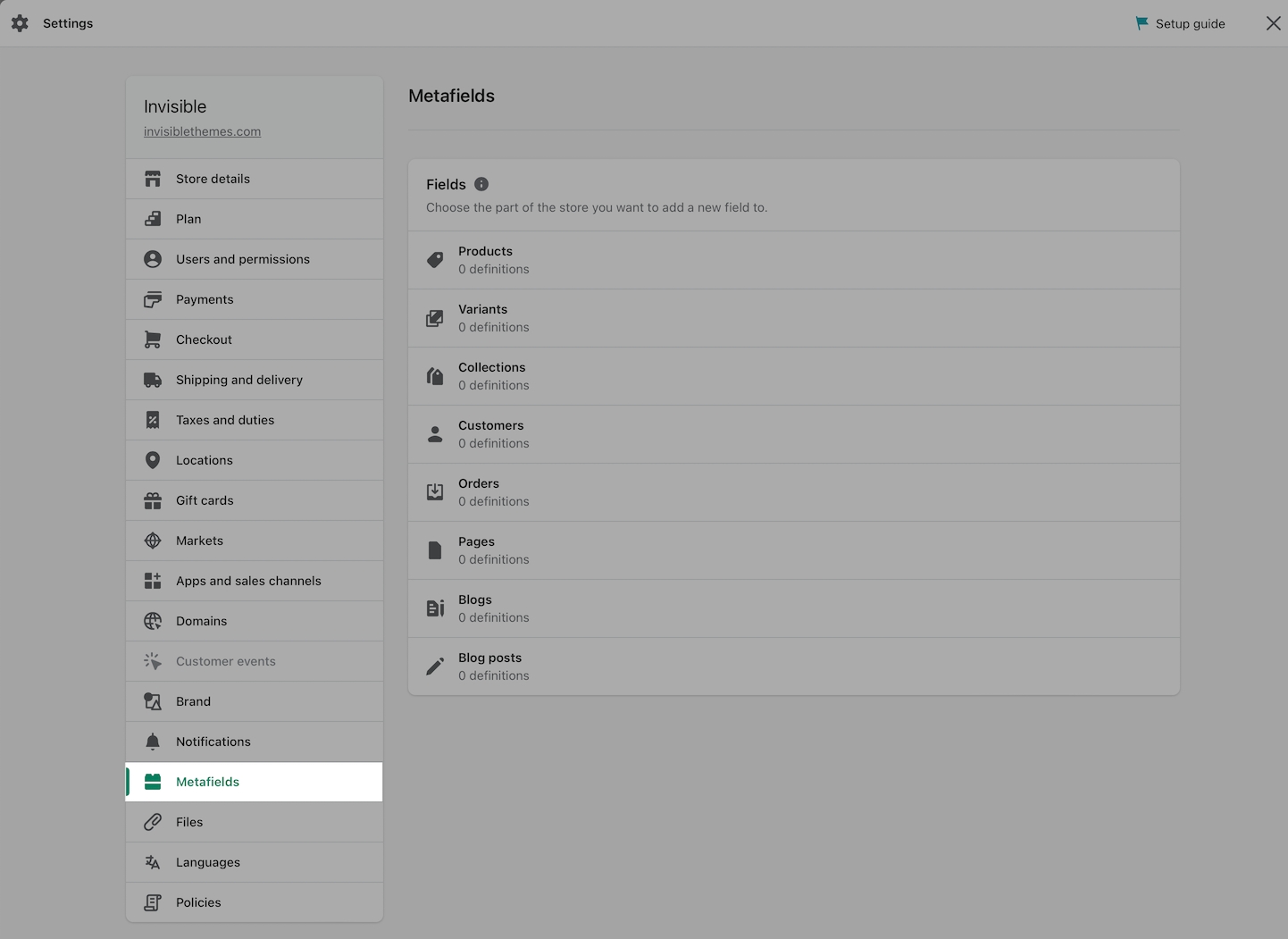This screenshot has width=1288, height=939.
Task: Click the Collections icon in Fields list
Action: 435,376
